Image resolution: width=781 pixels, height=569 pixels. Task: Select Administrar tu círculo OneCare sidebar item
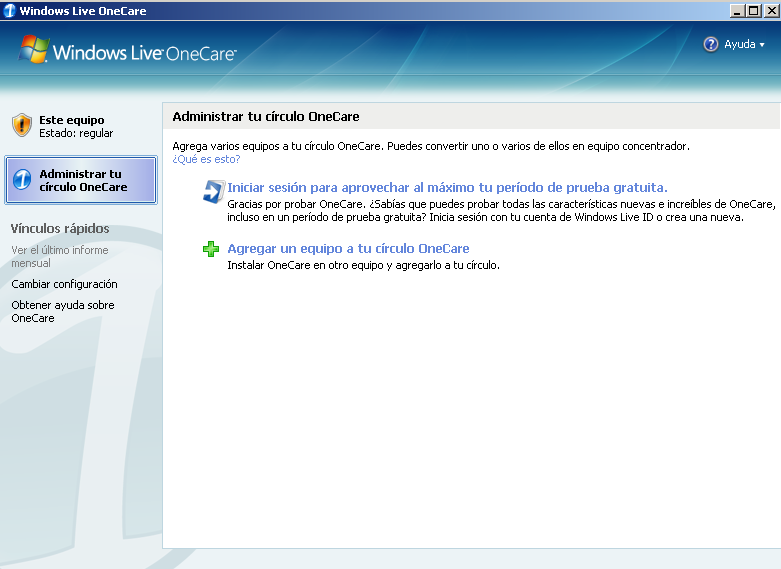(81, 180)
